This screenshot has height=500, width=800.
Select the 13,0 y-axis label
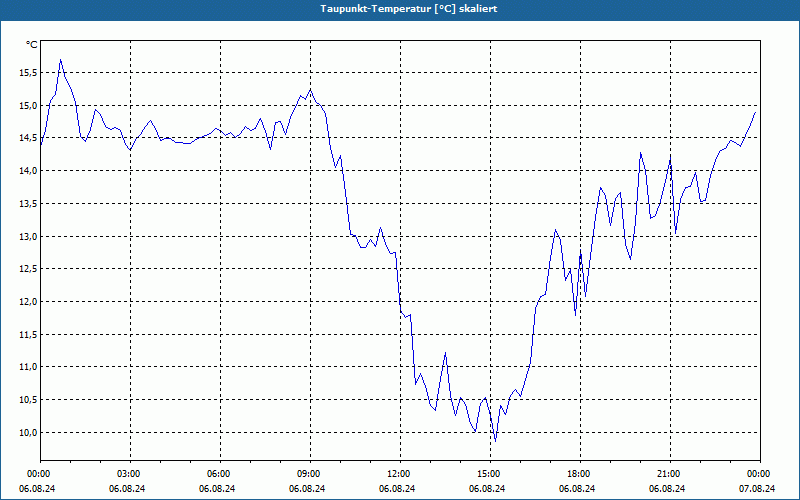(x=28, y=236)
